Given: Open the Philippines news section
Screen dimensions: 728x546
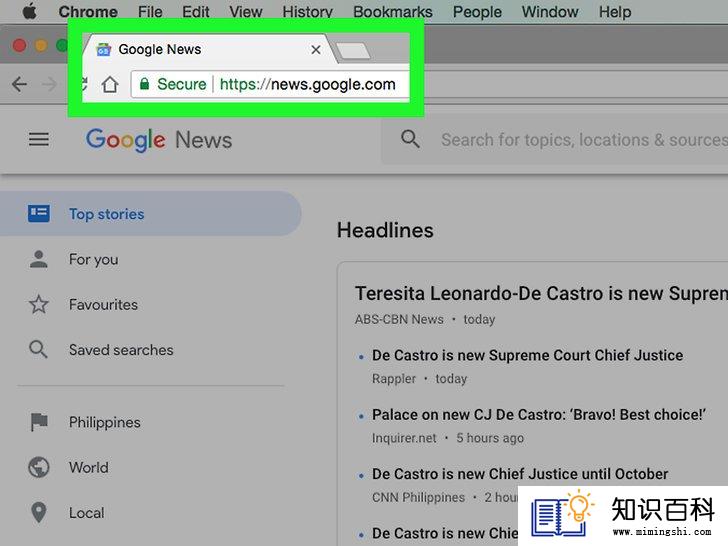Looking at the screenshot, I should pyautogui.click(x=104, y=422).
